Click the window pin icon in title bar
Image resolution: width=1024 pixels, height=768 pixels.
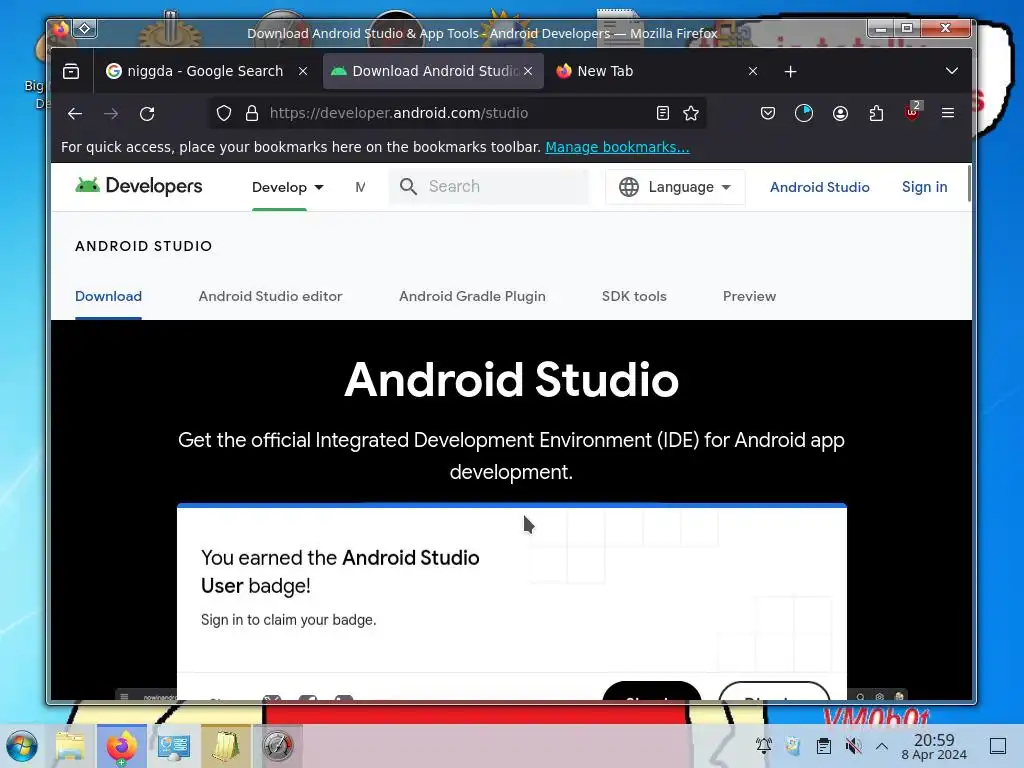pos(85,29)
